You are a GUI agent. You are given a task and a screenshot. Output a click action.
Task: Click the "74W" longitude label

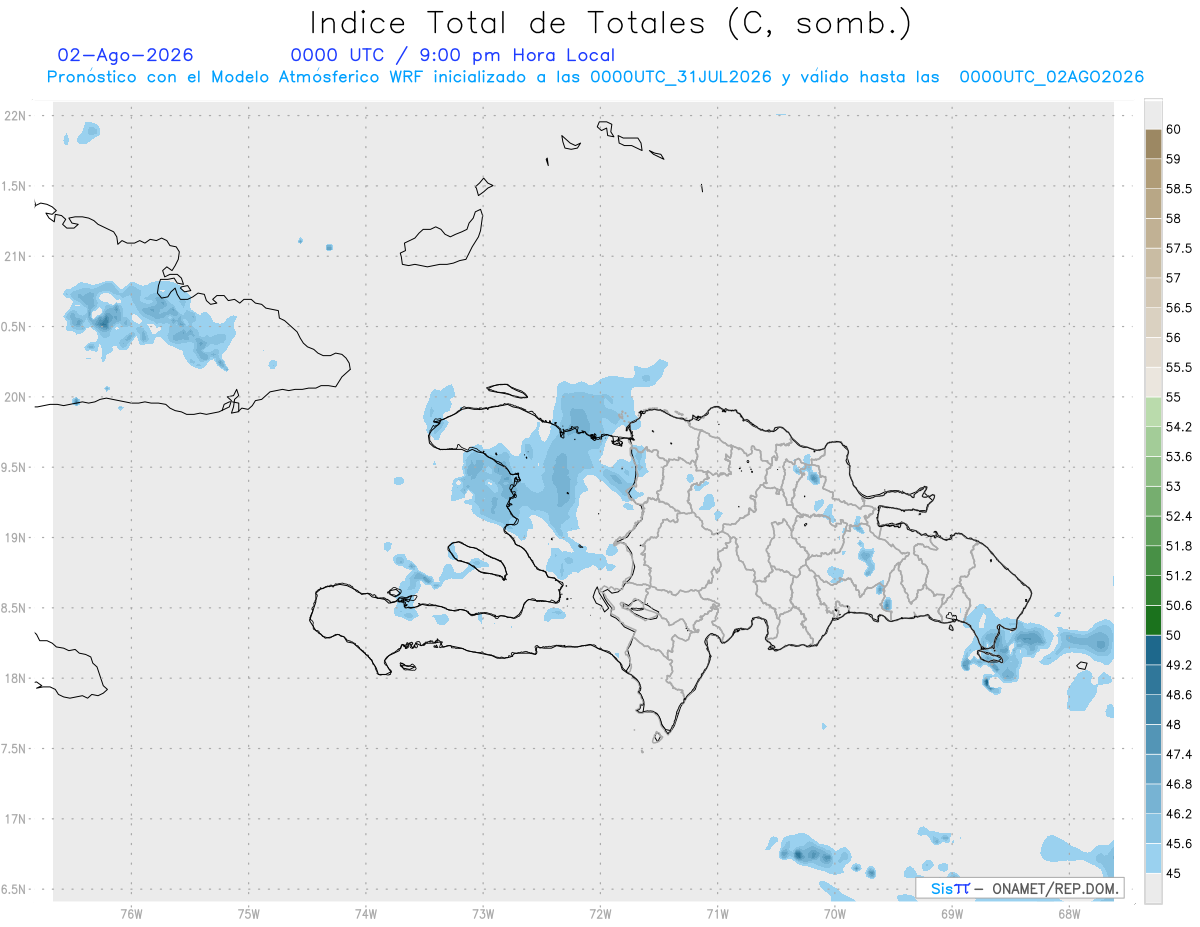coord(366,913)
